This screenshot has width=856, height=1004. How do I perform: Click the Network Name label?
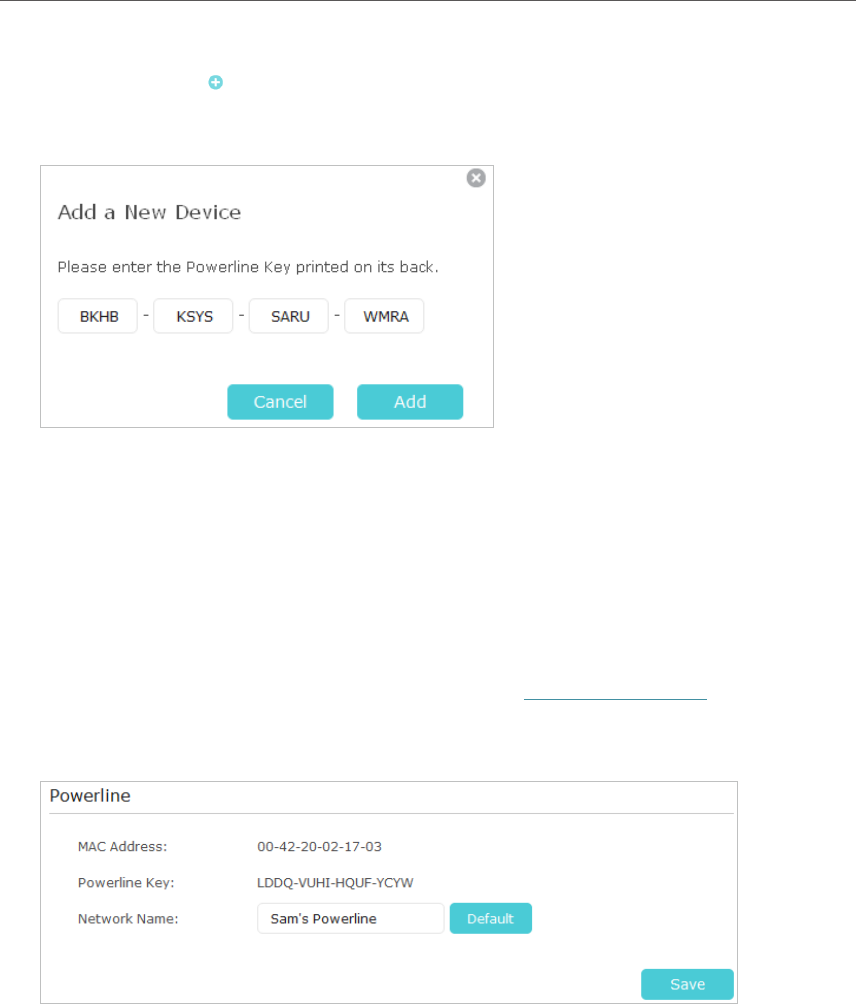click(128, 918)
